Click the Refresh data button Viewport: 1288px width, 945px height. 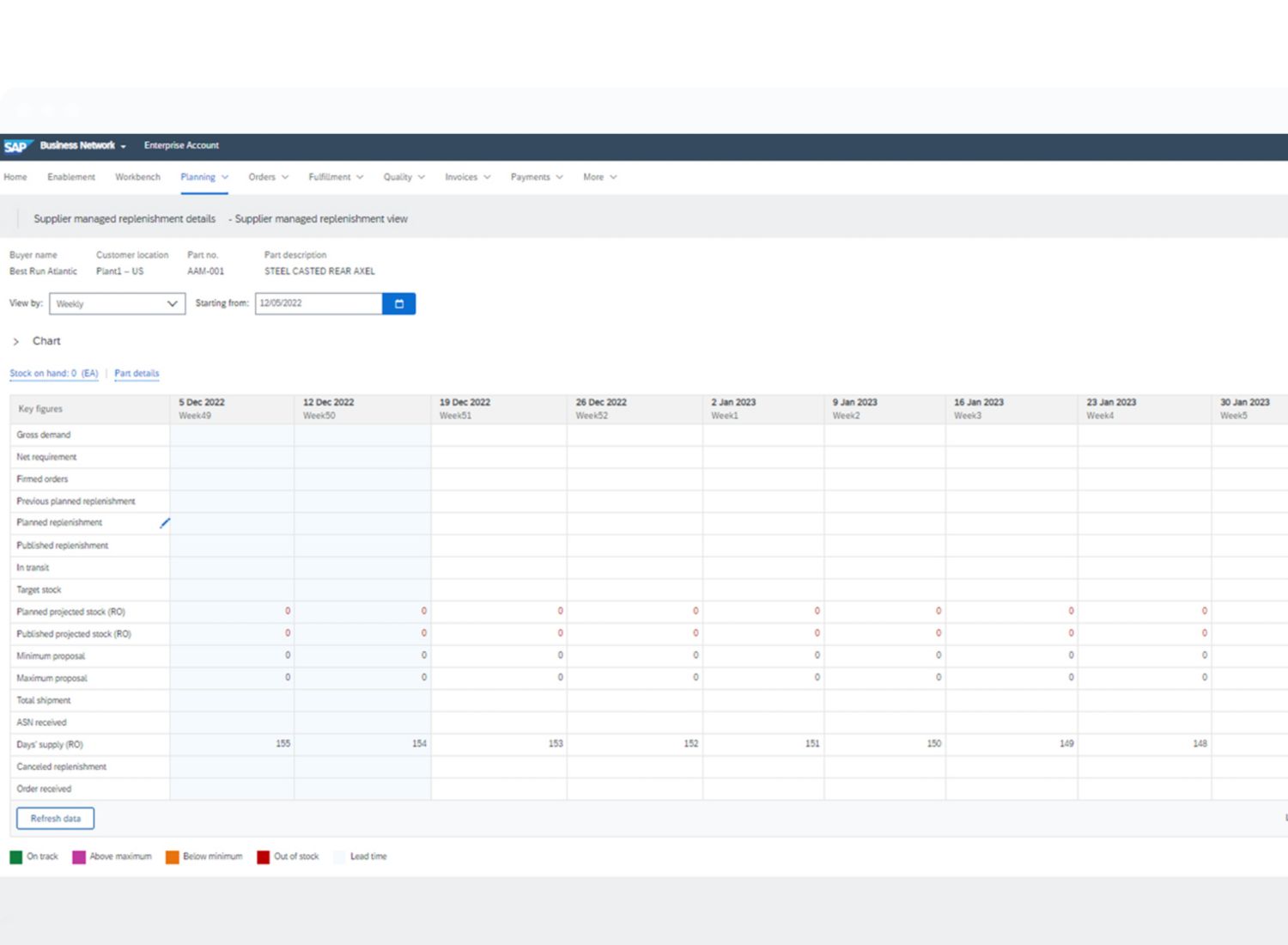55,819
